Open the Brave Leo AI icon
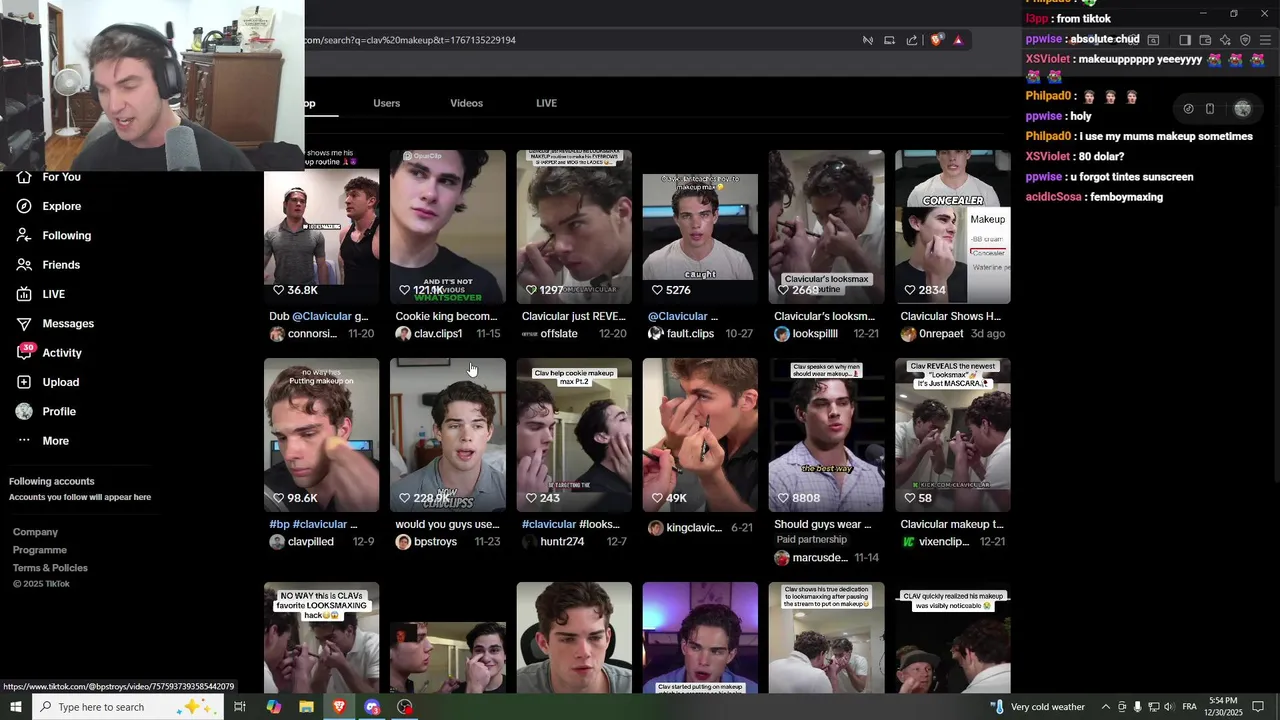The image size is (1280, 720). pyautogui.click(x=1225, y=40)
